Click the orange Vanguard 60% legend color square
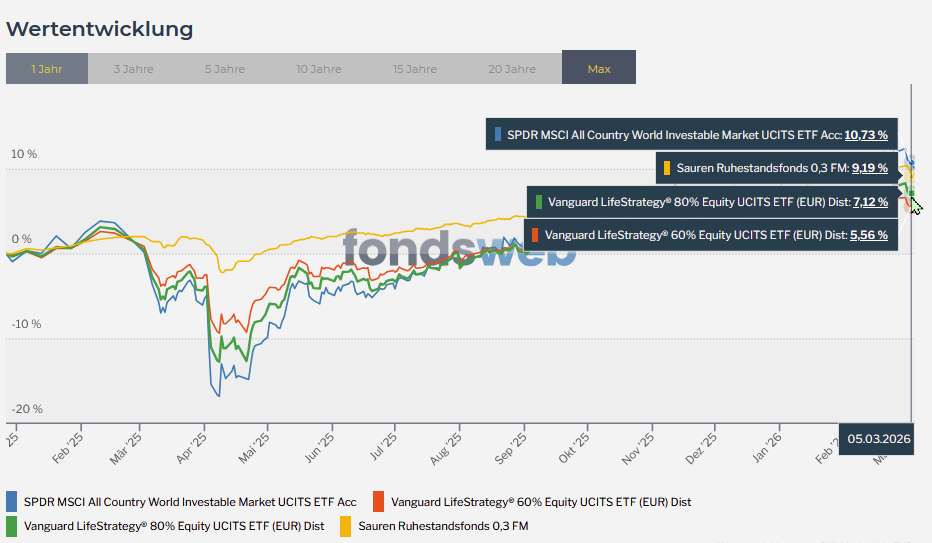This screenshot has height=543, width=932. pos(379,502)
